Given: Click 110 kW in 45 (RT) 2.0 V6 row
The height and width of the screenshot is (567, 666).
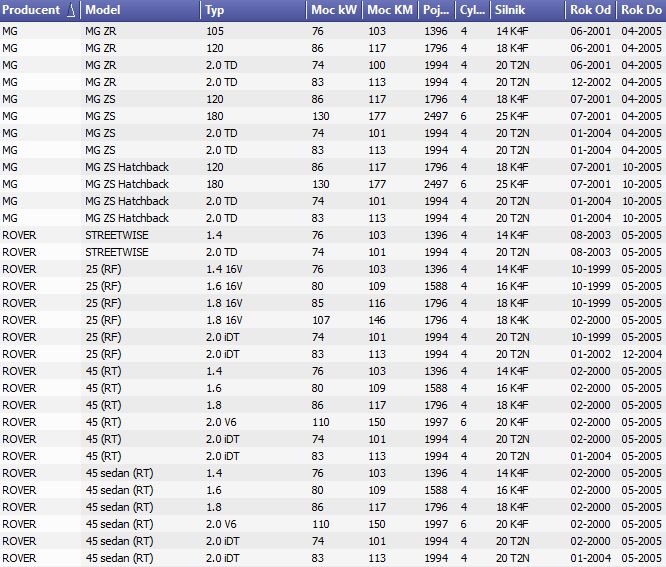Looking at the screenshot, I should 321,422.
